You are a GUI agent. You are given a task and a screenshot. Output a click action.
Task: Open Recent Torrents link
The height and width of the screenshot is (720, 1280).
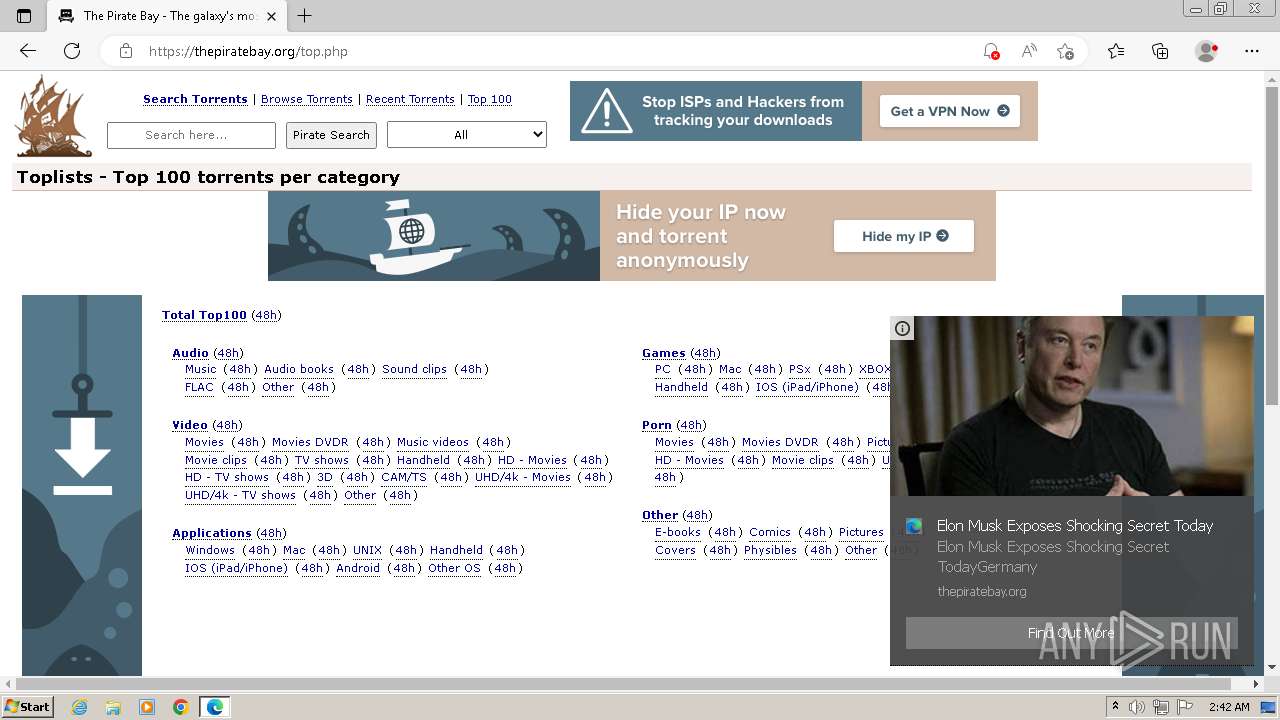click(x=410, y=99)
